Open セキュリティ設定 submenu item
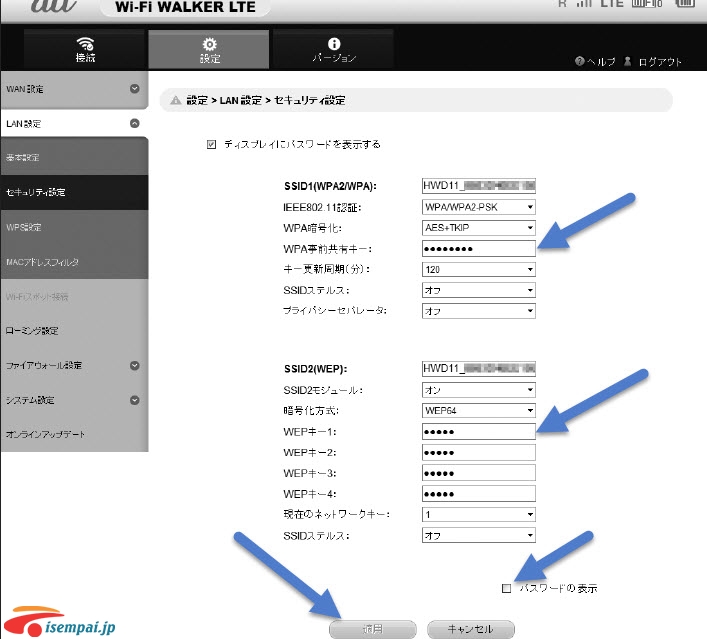 [74, 192]
